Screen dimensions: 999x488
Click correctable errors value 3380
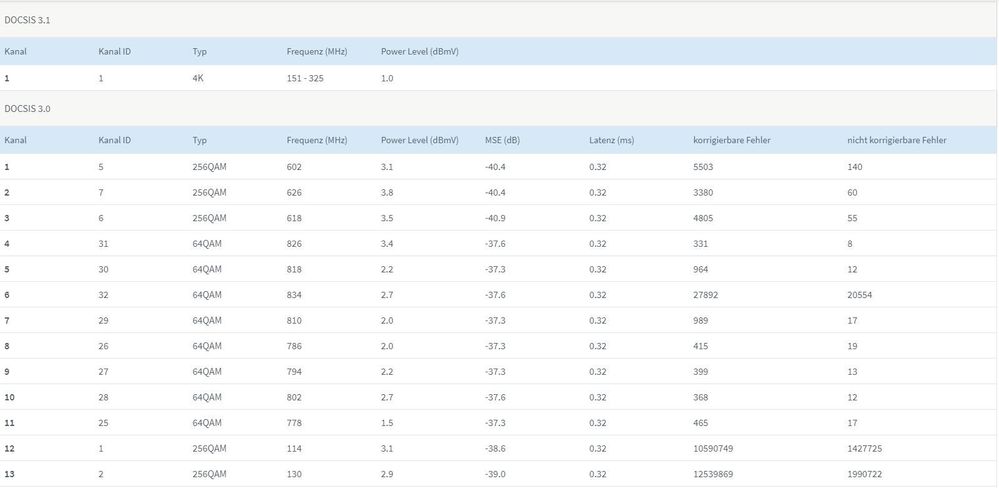tap(703, 192)
